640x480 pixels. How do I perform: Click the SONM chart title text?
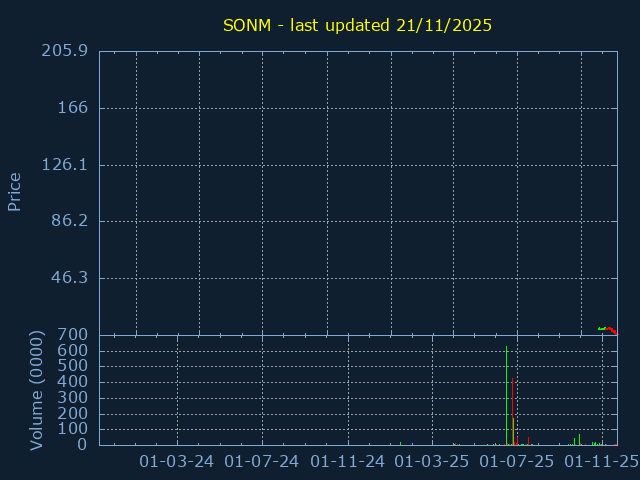357,25
